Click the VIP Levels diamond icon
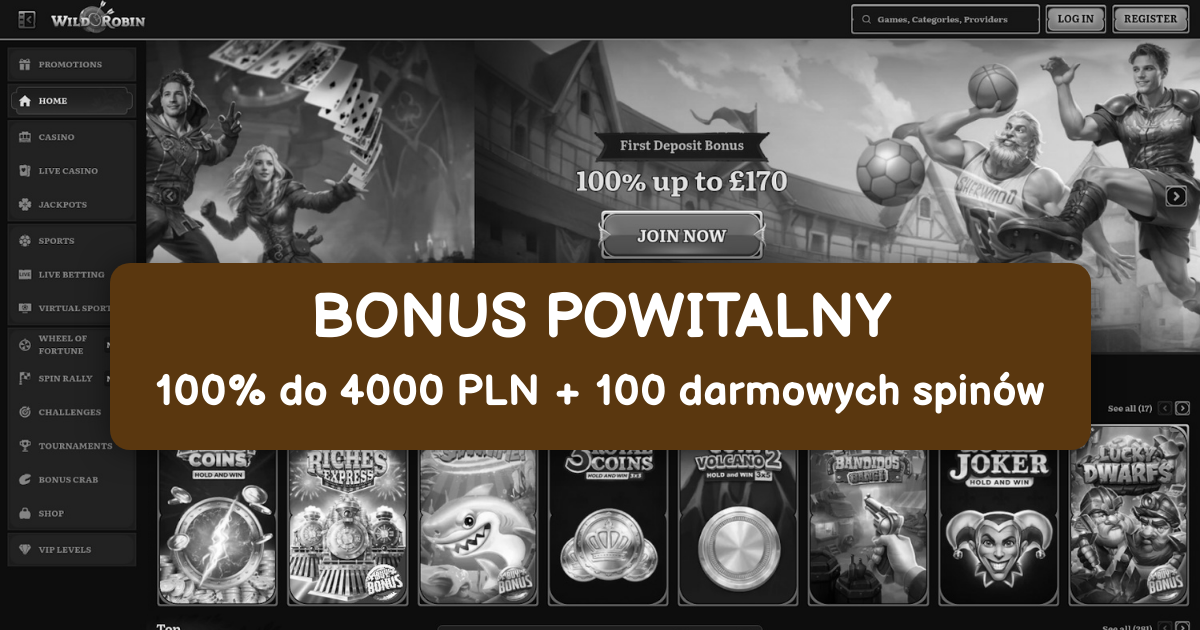 25,550
